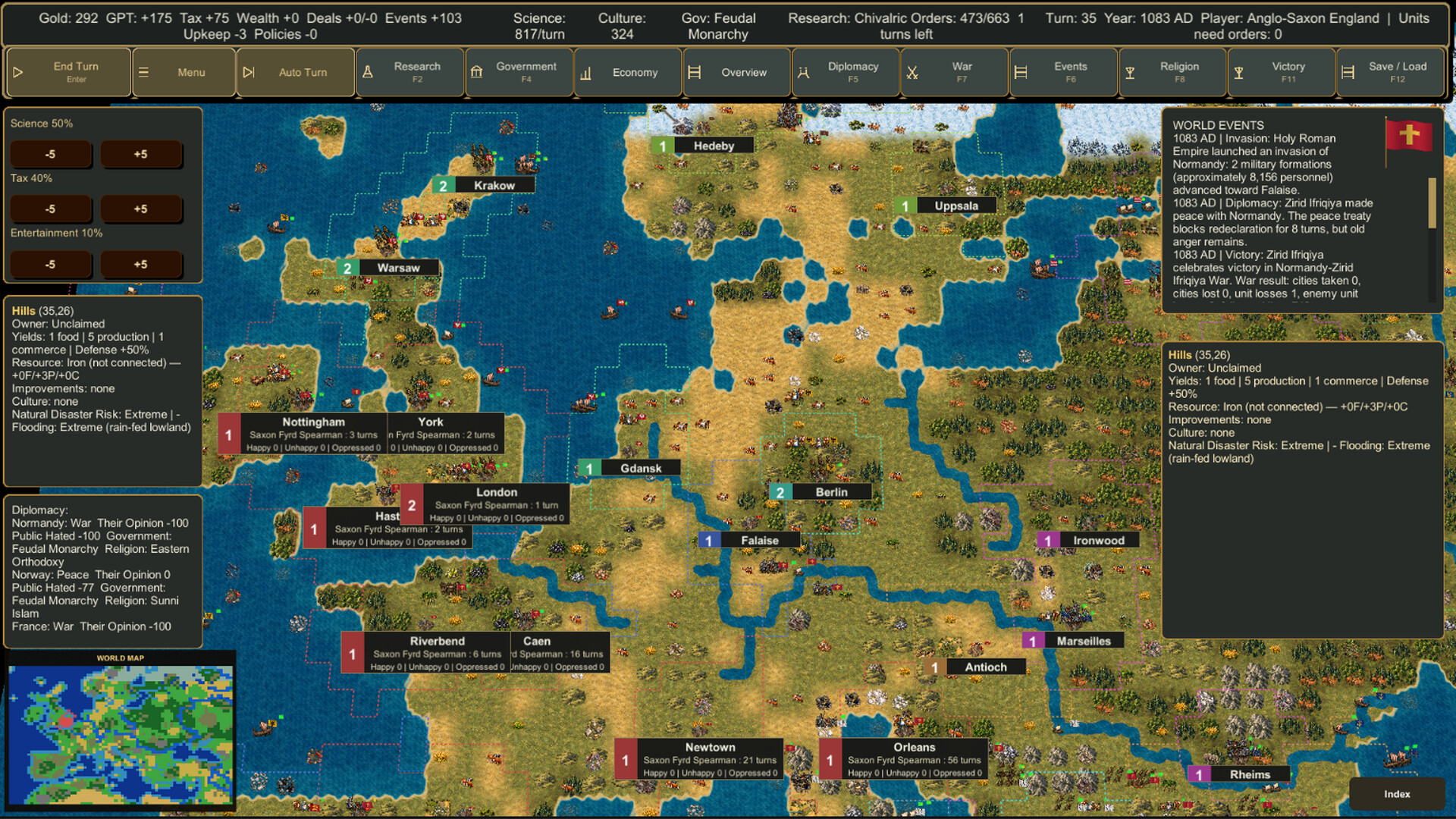This screenshot has height=819, width=1456.
Task: Select the Ironwood city label
Action: pos(1087,541)
